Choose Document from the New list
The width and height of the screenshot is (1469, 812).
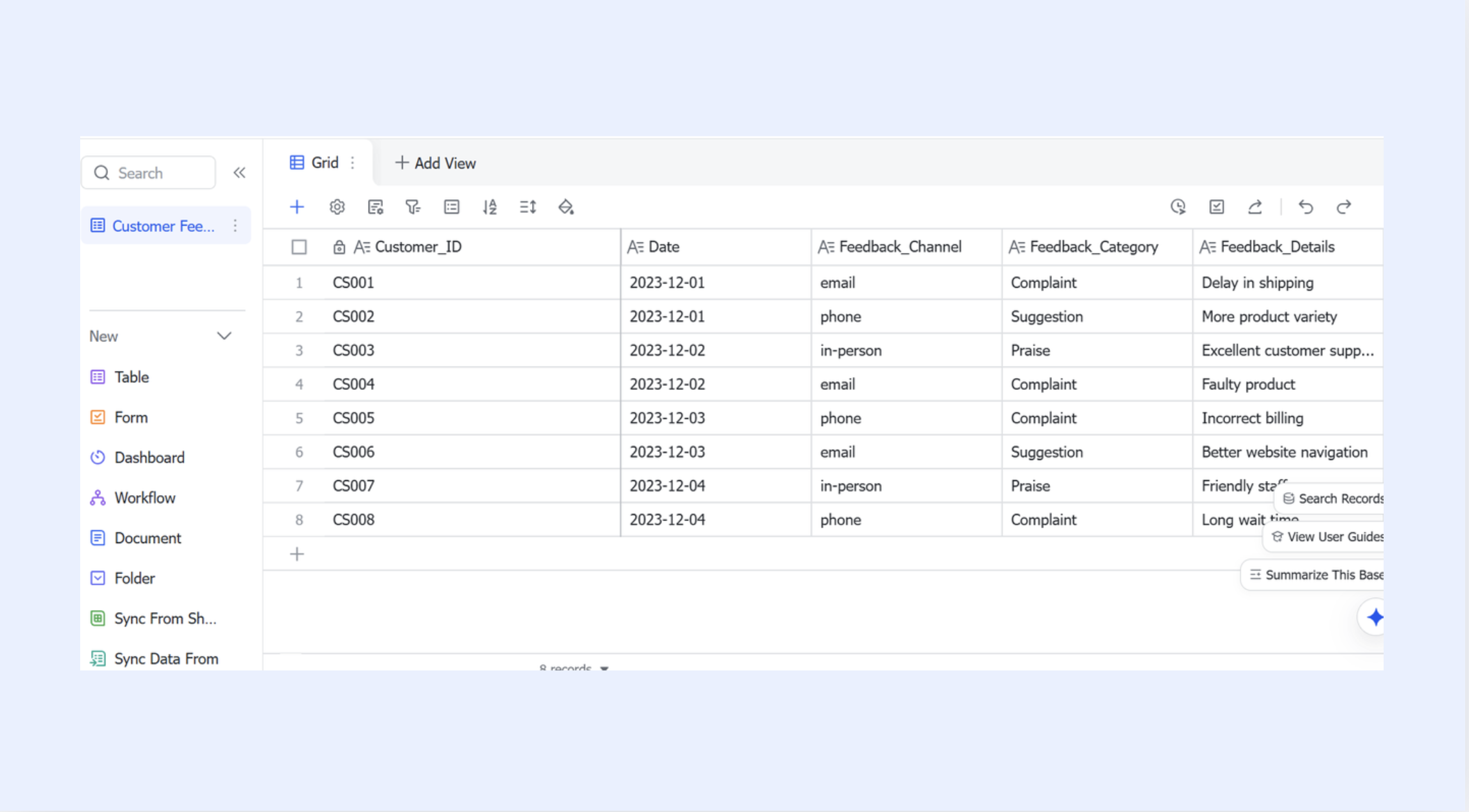[x=147, y=537]
